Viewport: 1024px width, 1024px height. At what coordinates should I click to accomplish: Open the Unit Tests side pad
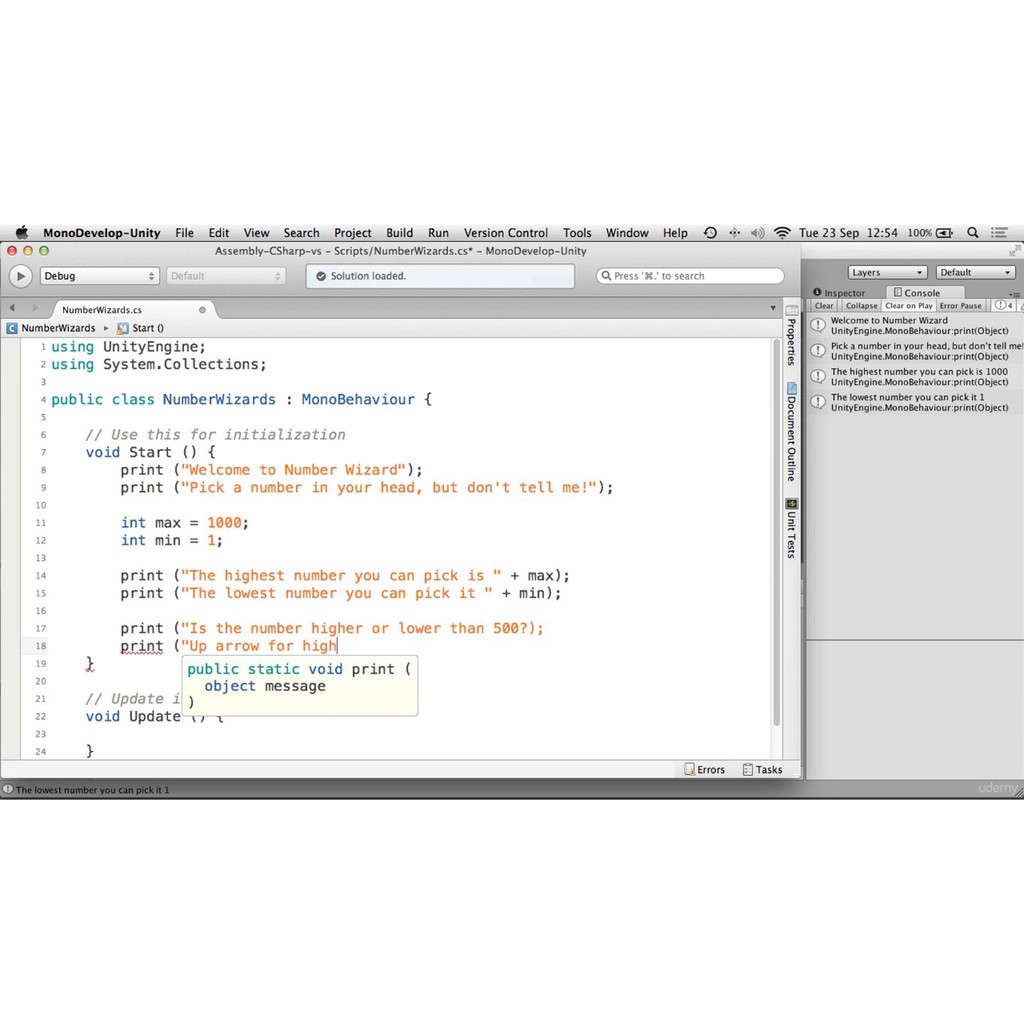click(791, 528)
